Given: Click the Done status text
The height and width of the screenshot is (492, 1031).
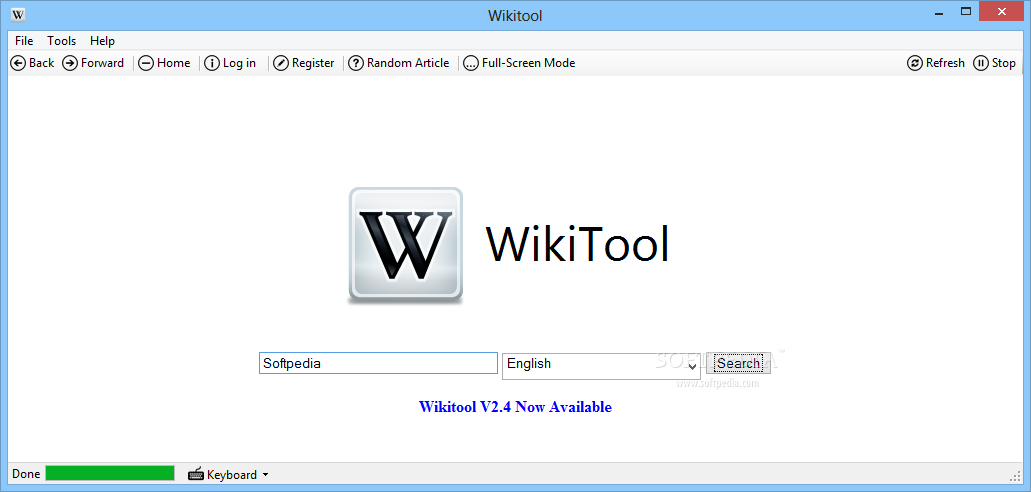Looking at the screenshot, I should coord(26,474).
